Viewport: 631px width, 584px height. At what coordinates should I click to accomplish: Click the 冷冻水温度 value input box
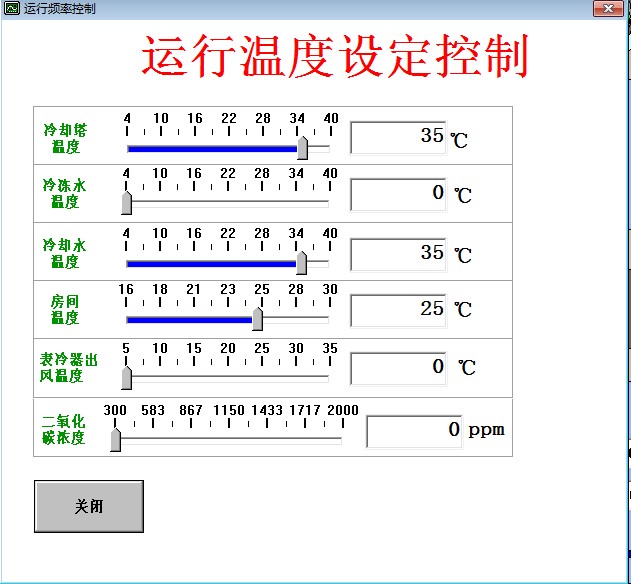coord(398,194)
